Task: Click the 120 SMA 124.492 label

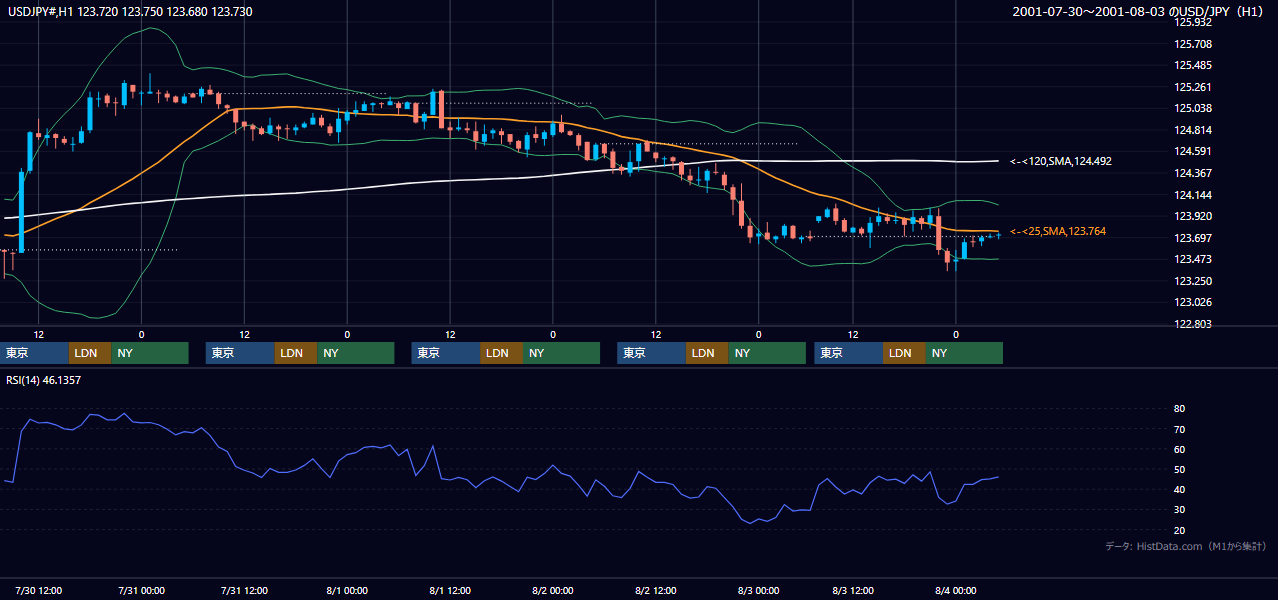Action: [x=1061, y=161]
